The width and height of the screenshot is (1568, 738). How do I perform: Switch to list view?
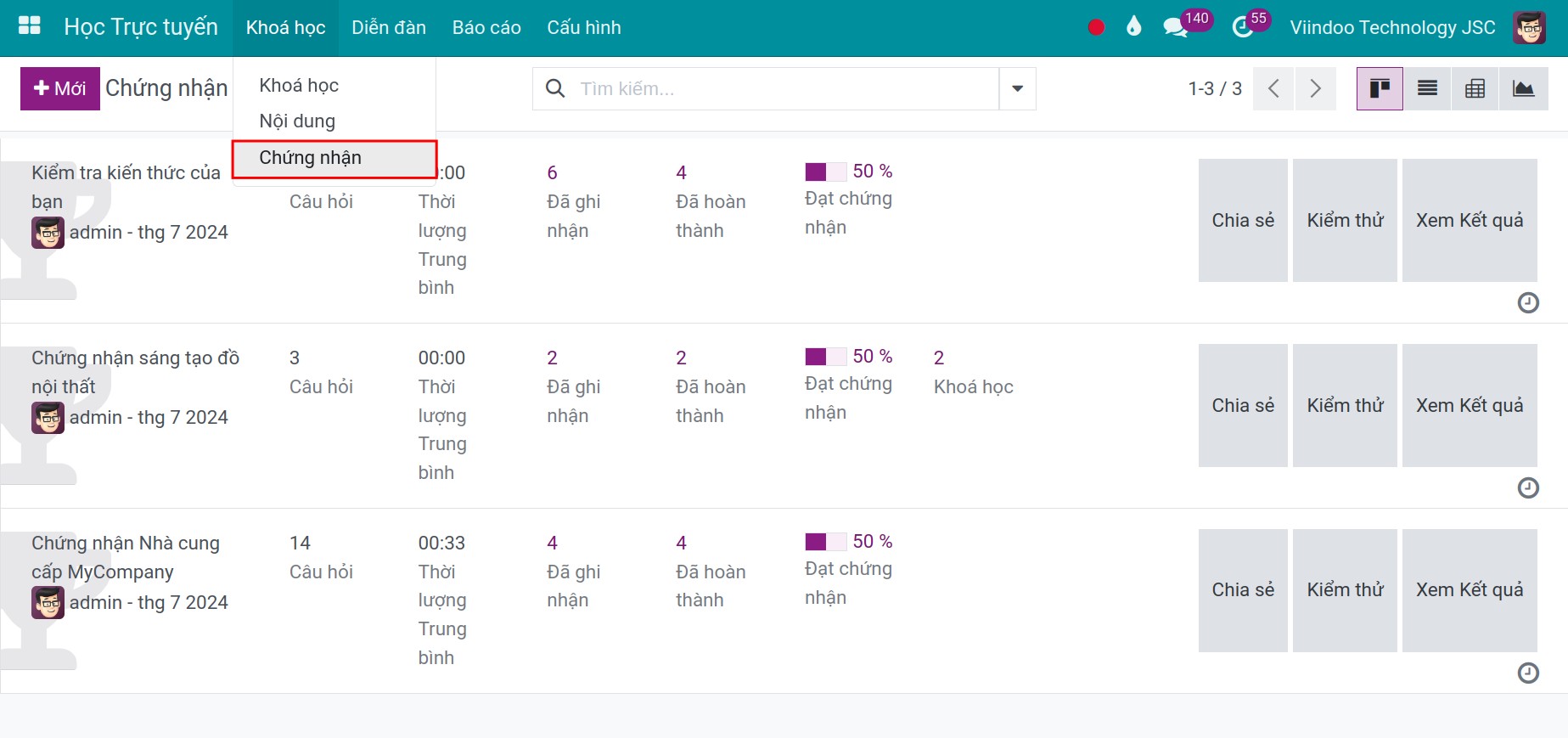point(1427,88)
